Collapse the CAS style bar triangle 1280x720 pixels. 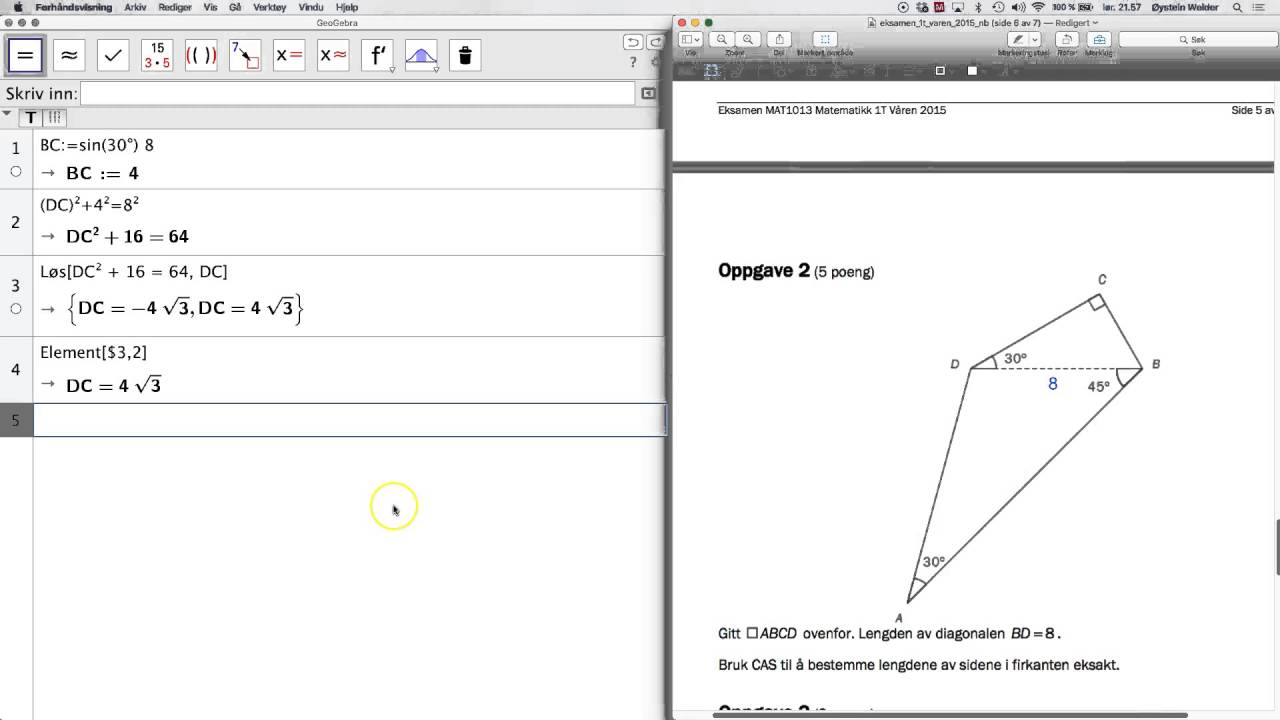(7, 114)
